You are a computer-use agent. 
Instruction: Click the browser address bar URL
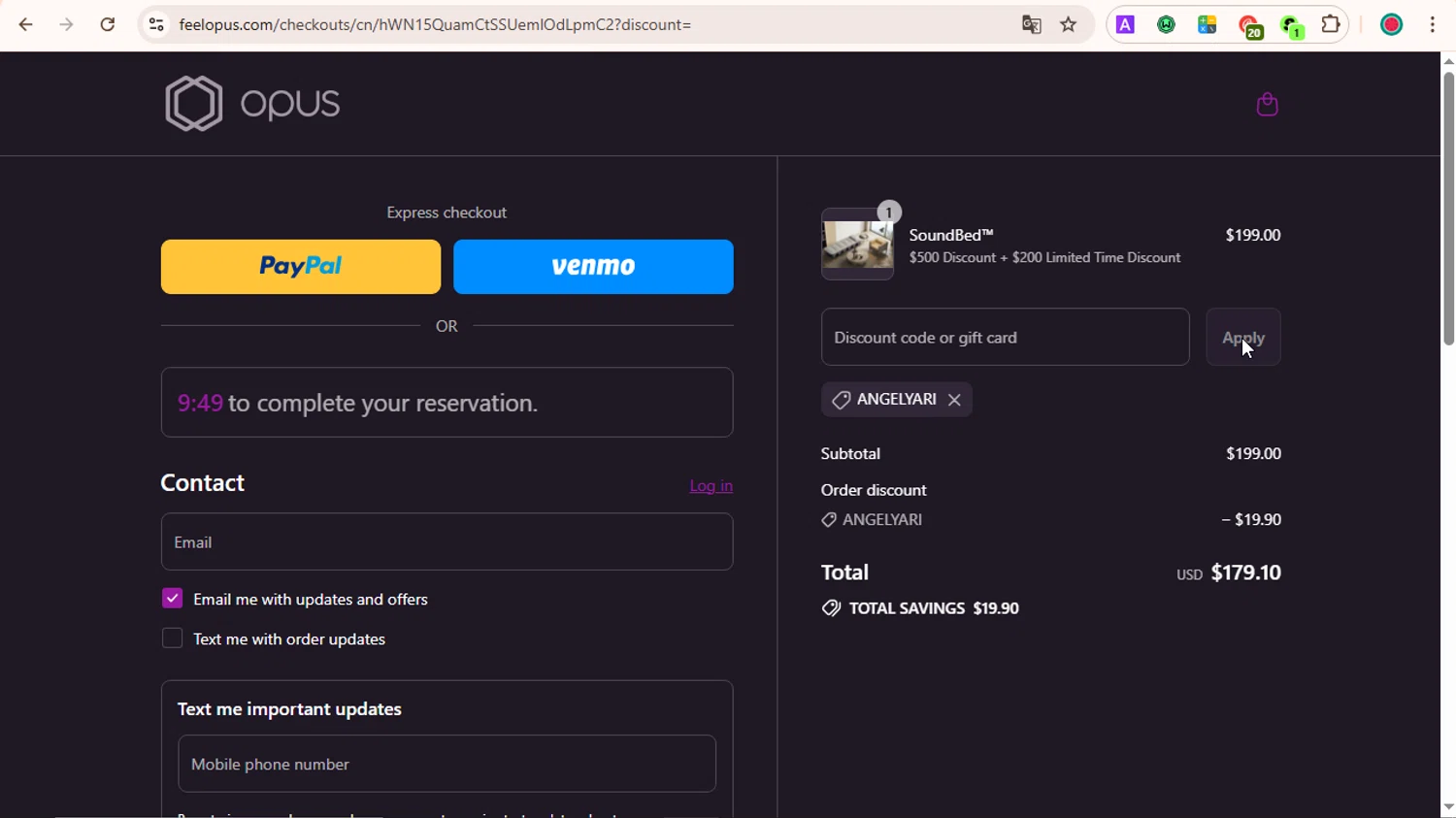[x=435, y=24]
